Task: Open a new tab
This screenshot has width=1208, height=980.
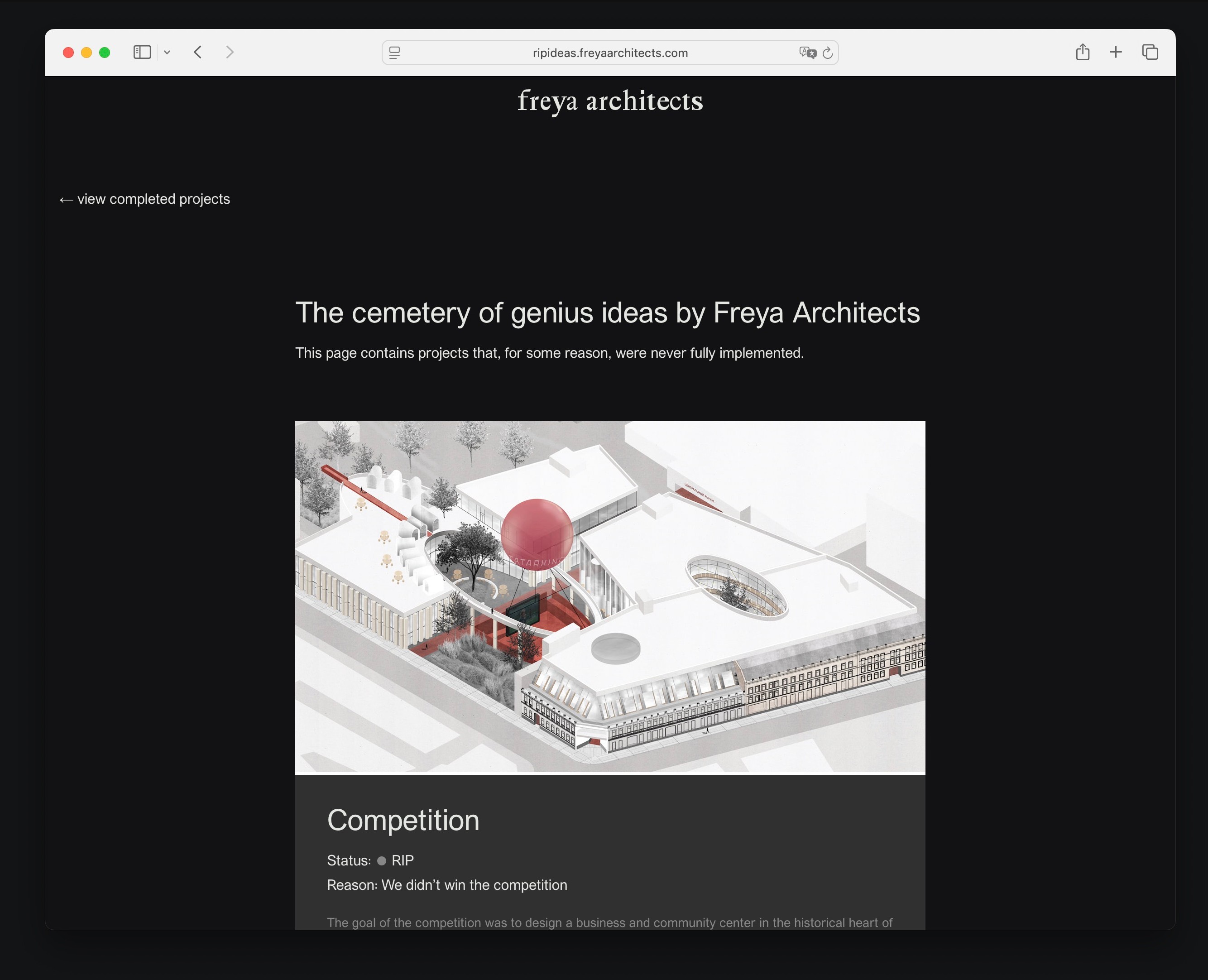Action: (1116, 53)
